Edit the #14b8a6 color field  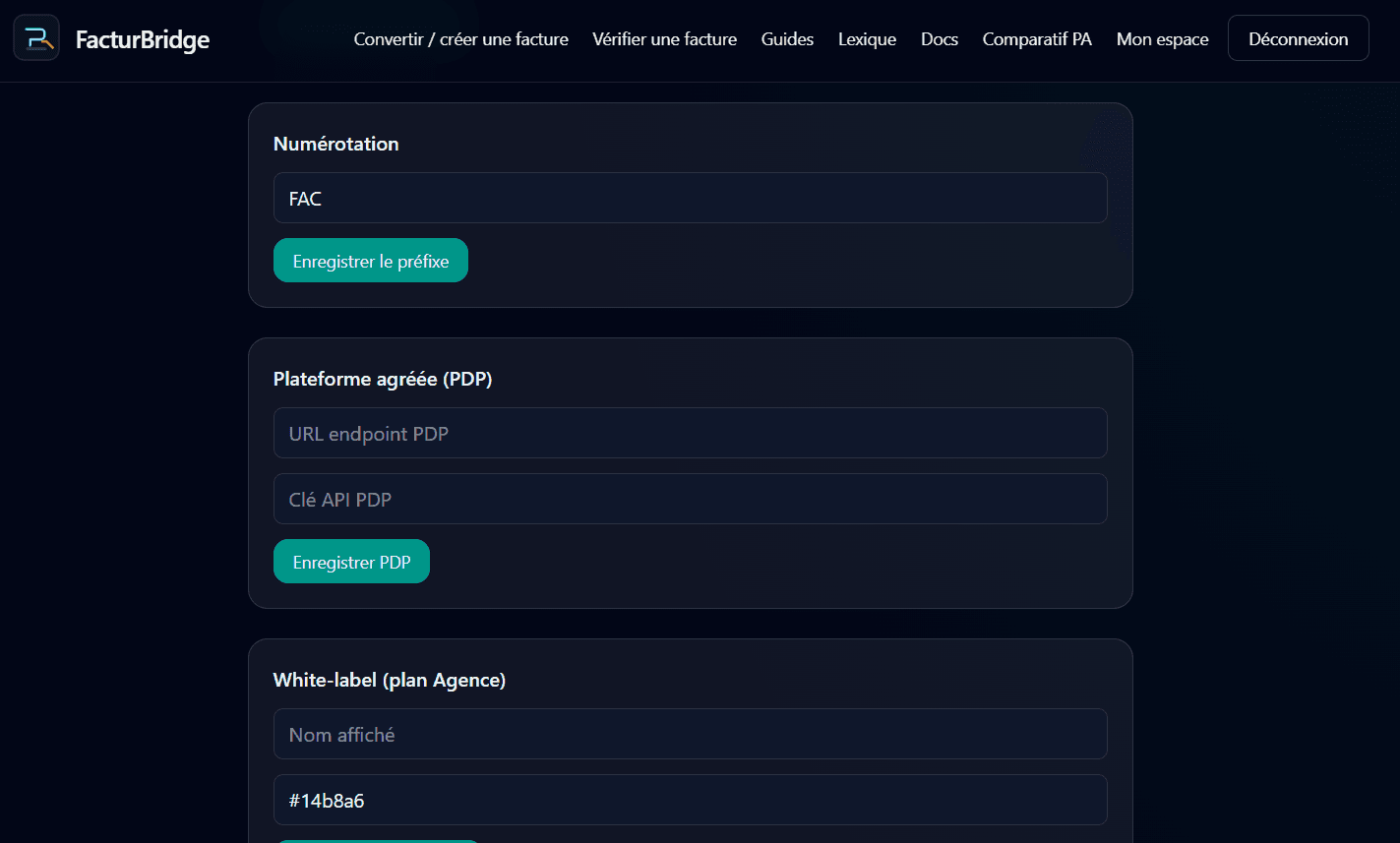[691, 800]
